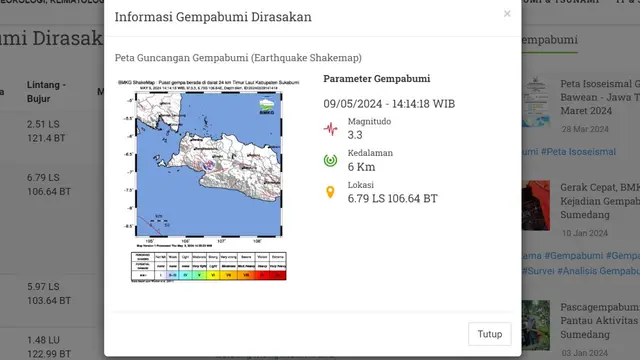
Task: Click the Parameter Gempabumi heading
Action: pyautogui.click(x=377, y=78)
